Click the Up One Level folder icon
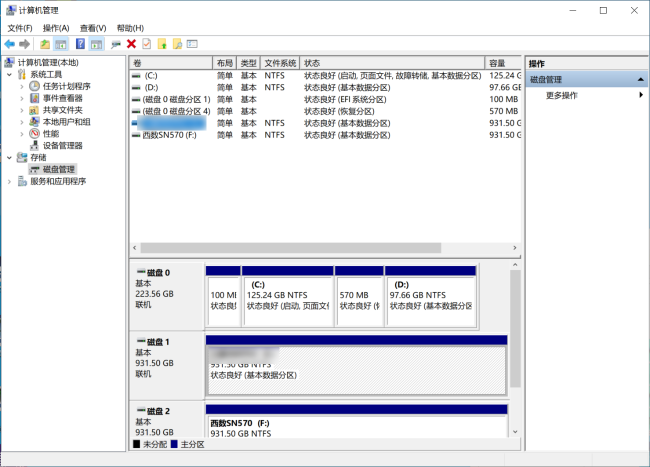This screenshot has width=650, height=467. (45, 44)
